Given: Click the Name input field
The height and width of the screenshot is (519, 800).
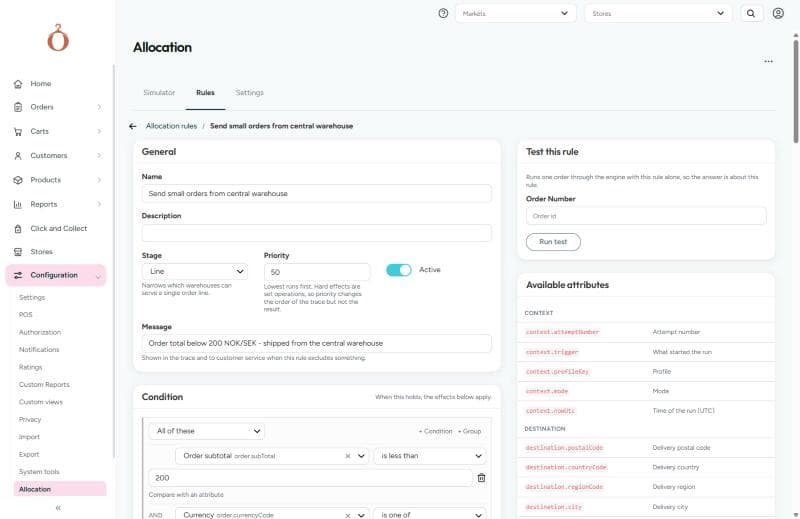Looking at the screenshot, I should coord(316,194).
